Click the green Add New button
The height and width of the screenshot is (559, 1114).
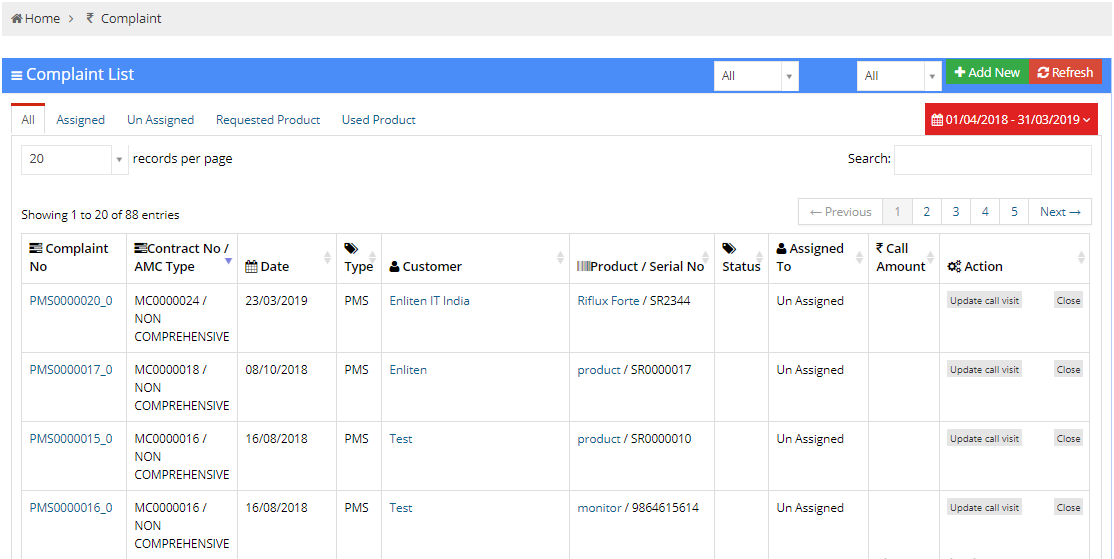pyautogui.click(x=987, y=73)
